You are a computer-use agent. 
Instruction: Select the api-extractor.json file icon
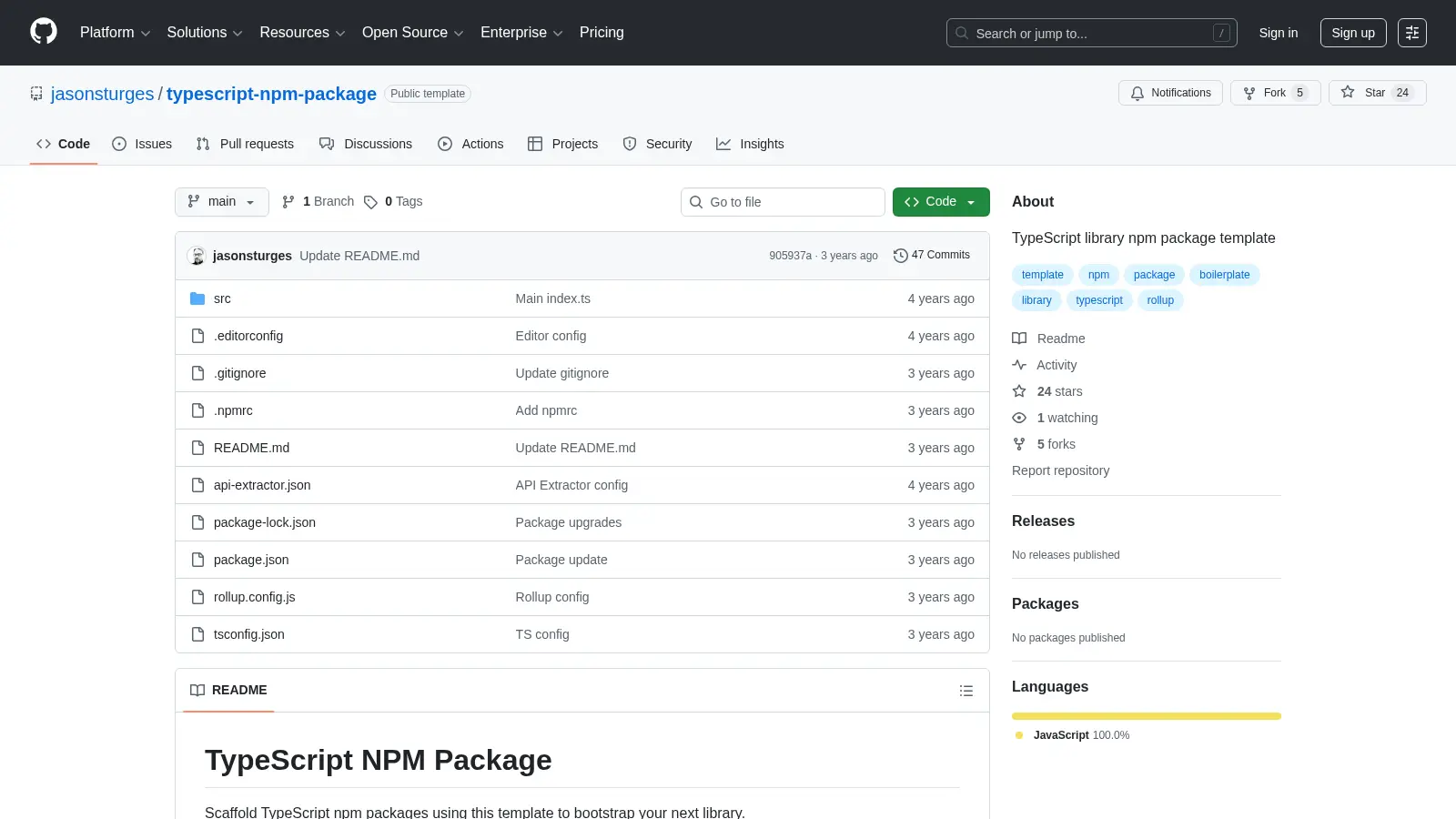(x=197, y=485)
